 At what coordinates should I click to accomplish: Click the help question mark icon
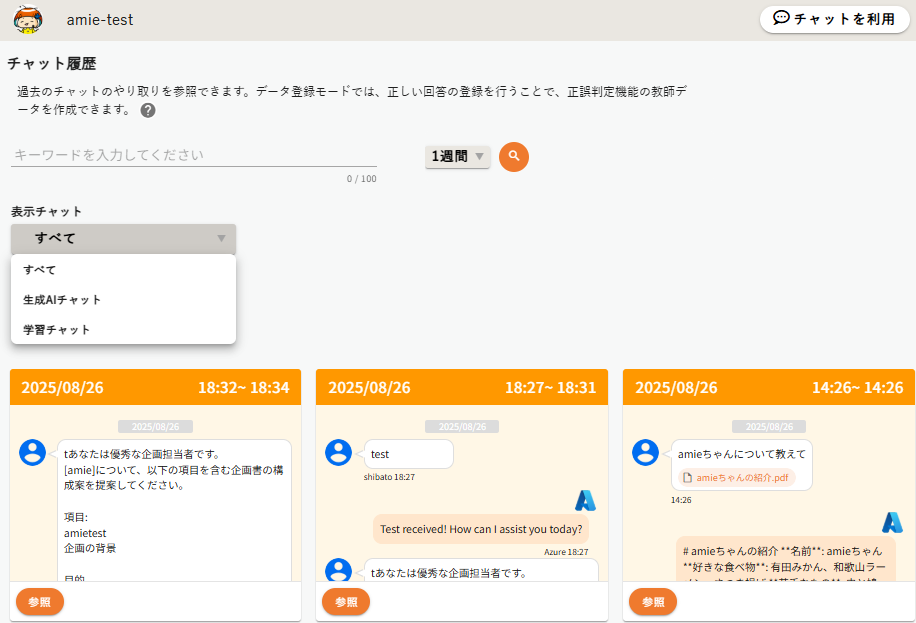tap(148, 110)
